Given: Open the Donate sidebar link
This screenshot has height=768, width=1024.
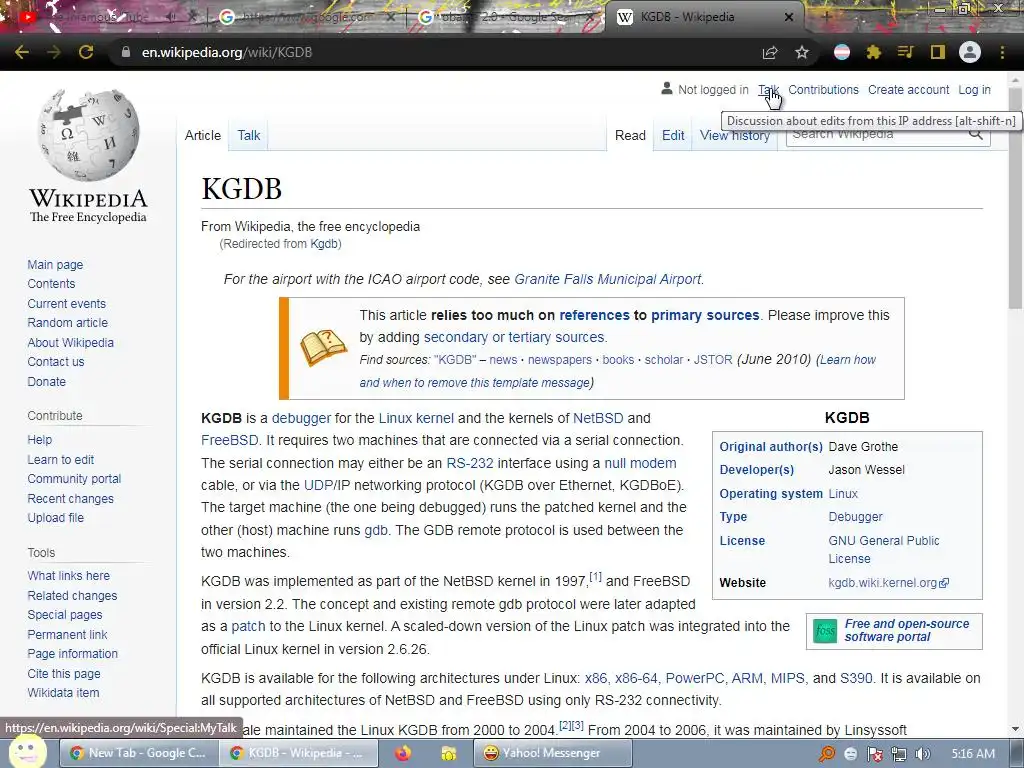Looking at the screenshot, I should [46, 381].
